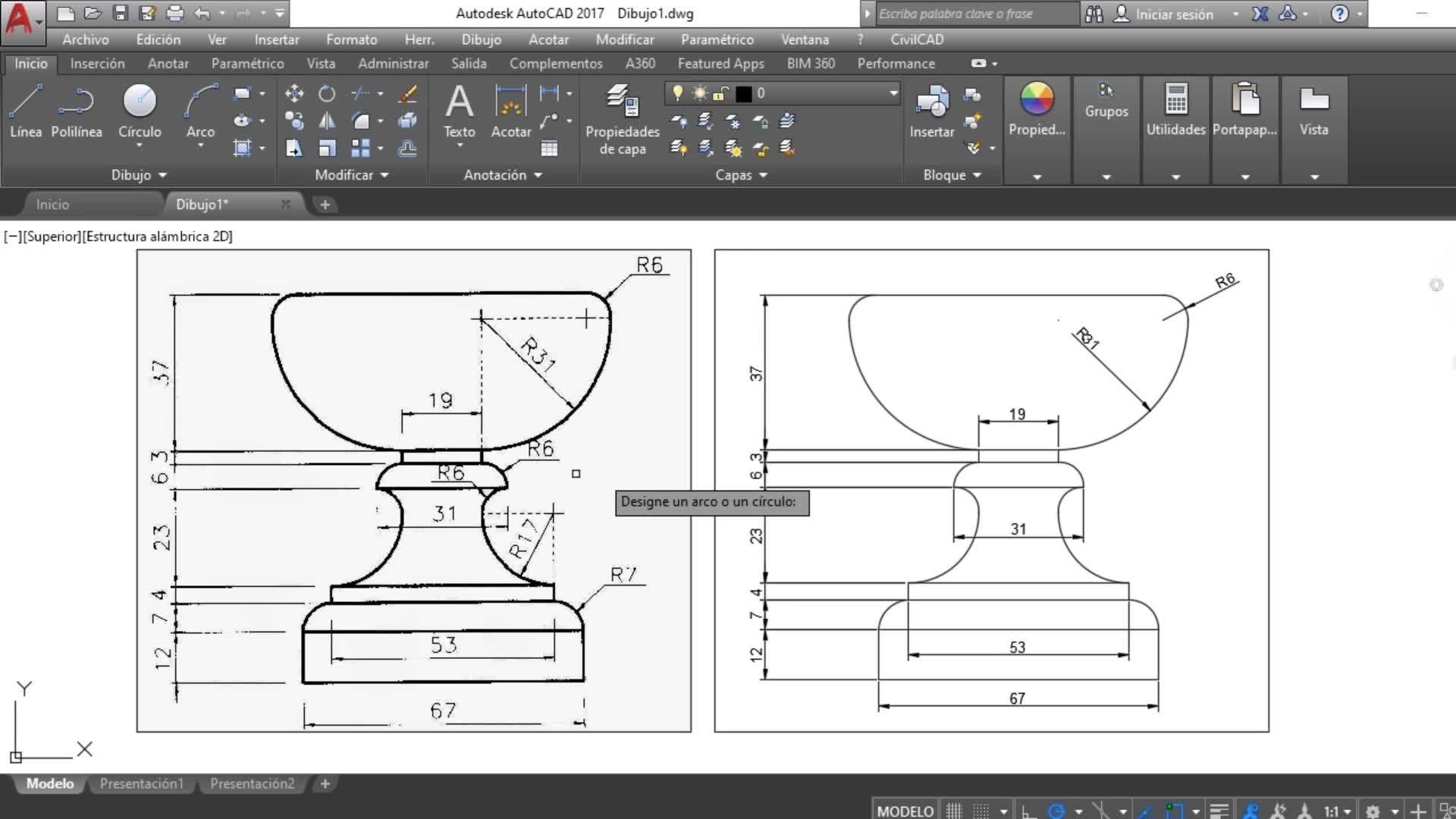Click Iniciar sesión to sign in
Viewport: 1456px width, 819px height.
(x=1174, y=14)
